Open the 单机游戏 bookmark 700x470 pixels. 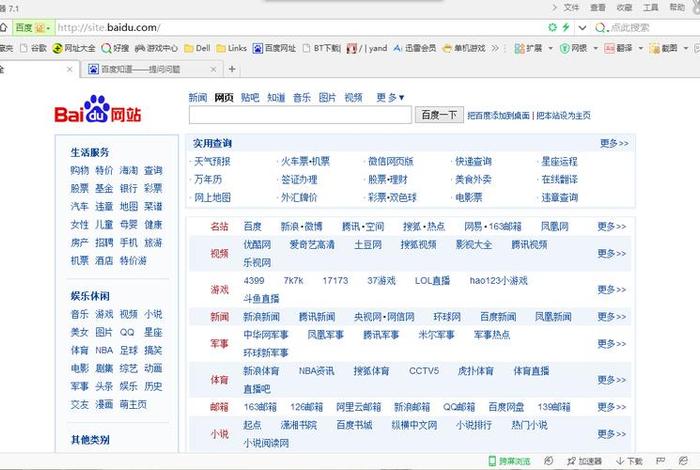464,48
